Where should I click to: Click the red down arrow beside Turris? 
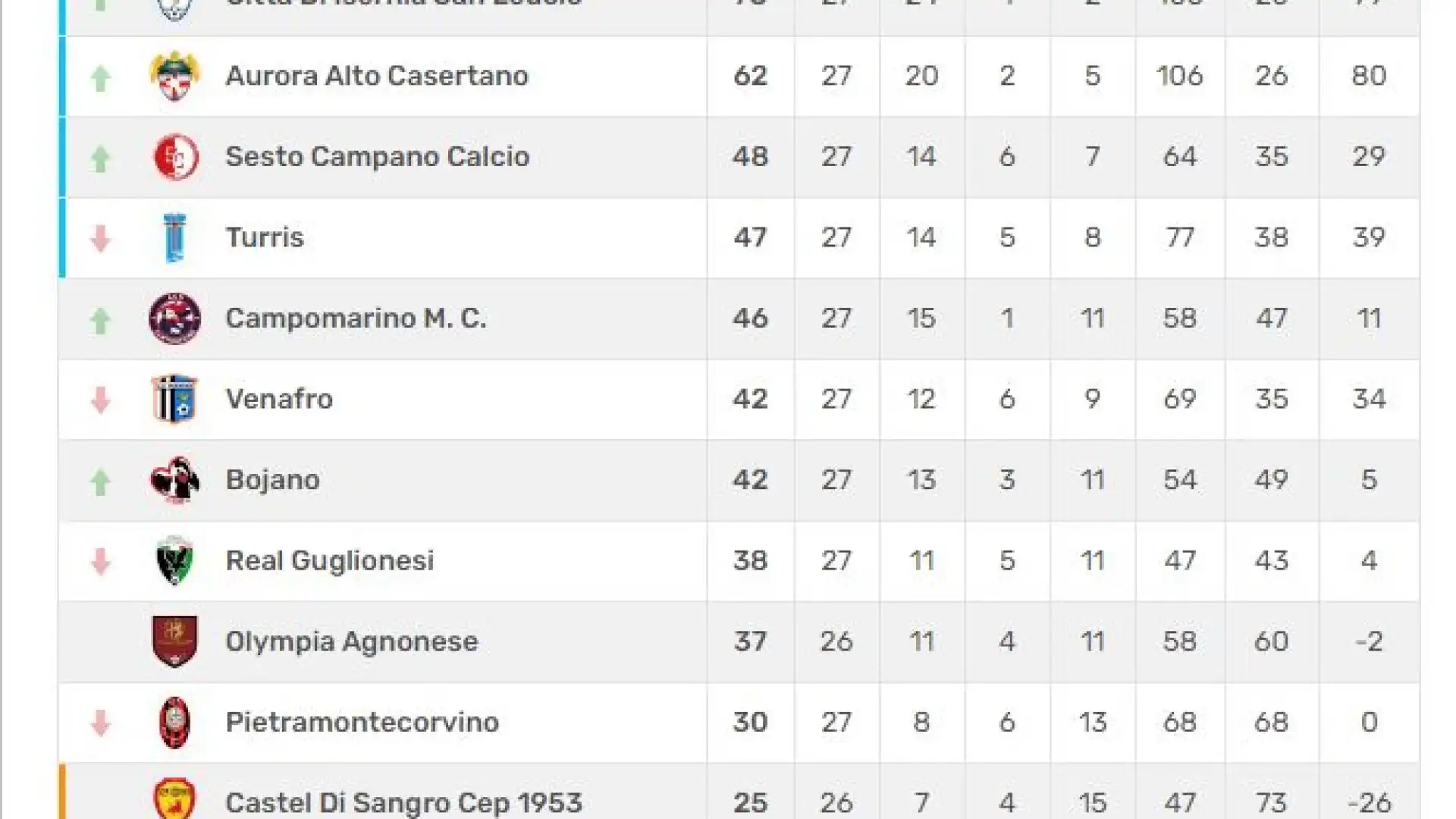click(101, 238)
